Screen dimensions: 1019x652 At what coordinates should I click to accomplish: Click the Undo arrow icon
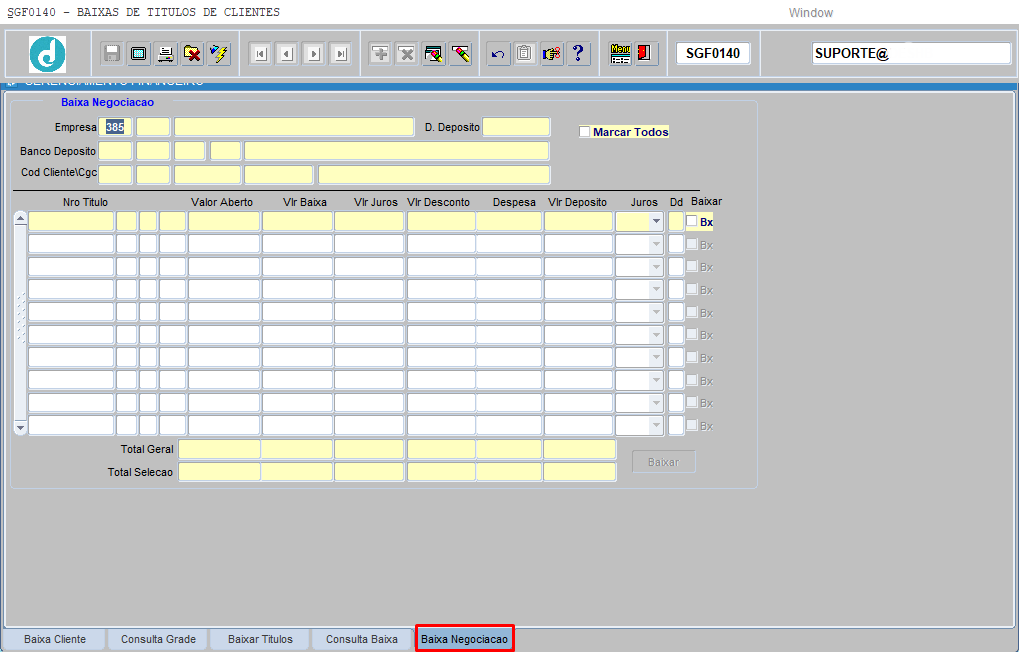coord(498,54)
